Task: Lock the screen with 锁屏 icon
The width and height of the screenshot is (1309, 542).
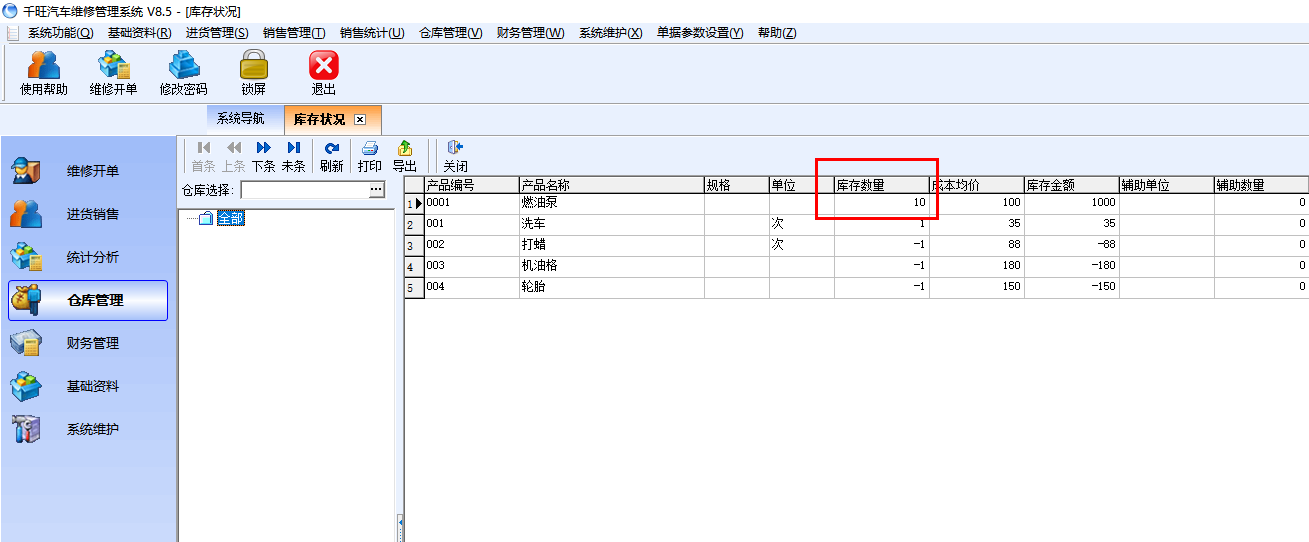Action: pos(253,73)
